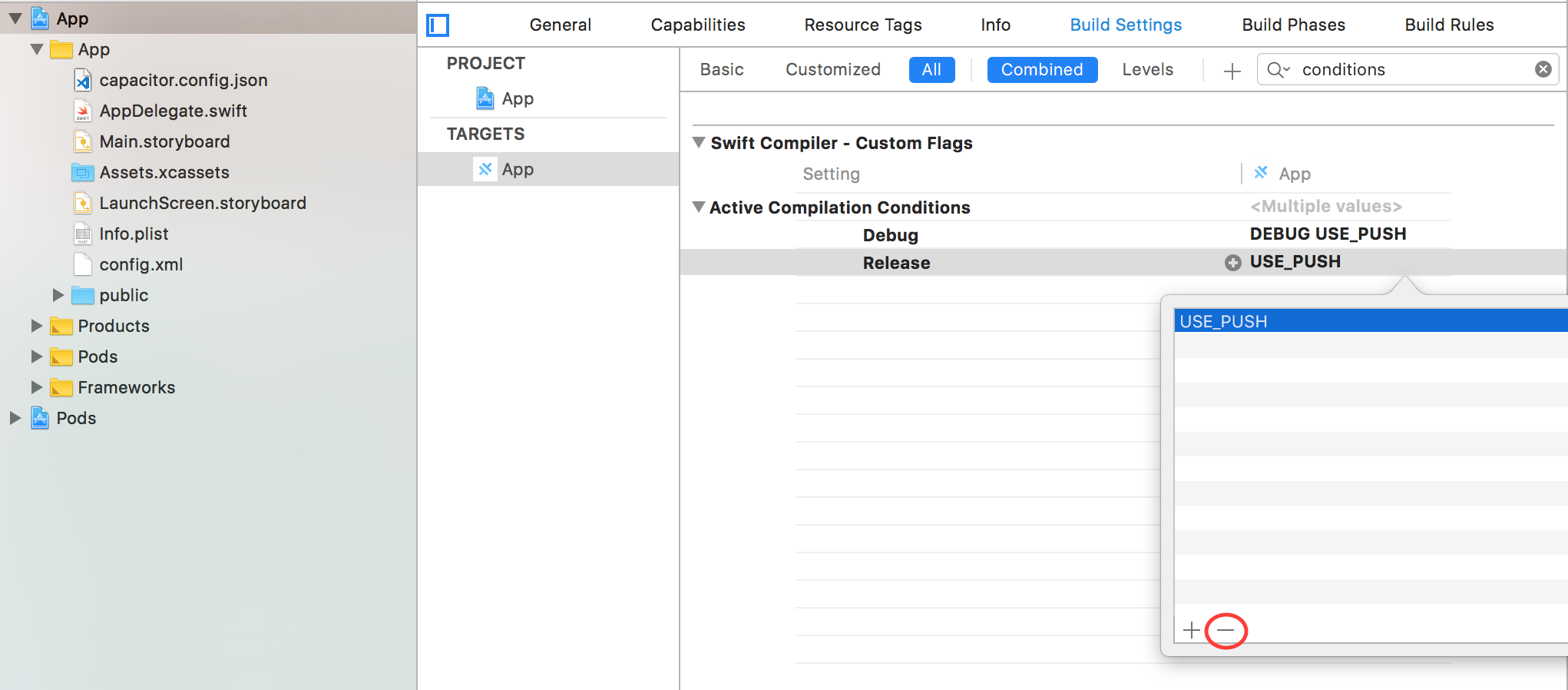Open capacitor.config.json file
The height and width of the screenshot is (690, 1568).
click(183, 81)
